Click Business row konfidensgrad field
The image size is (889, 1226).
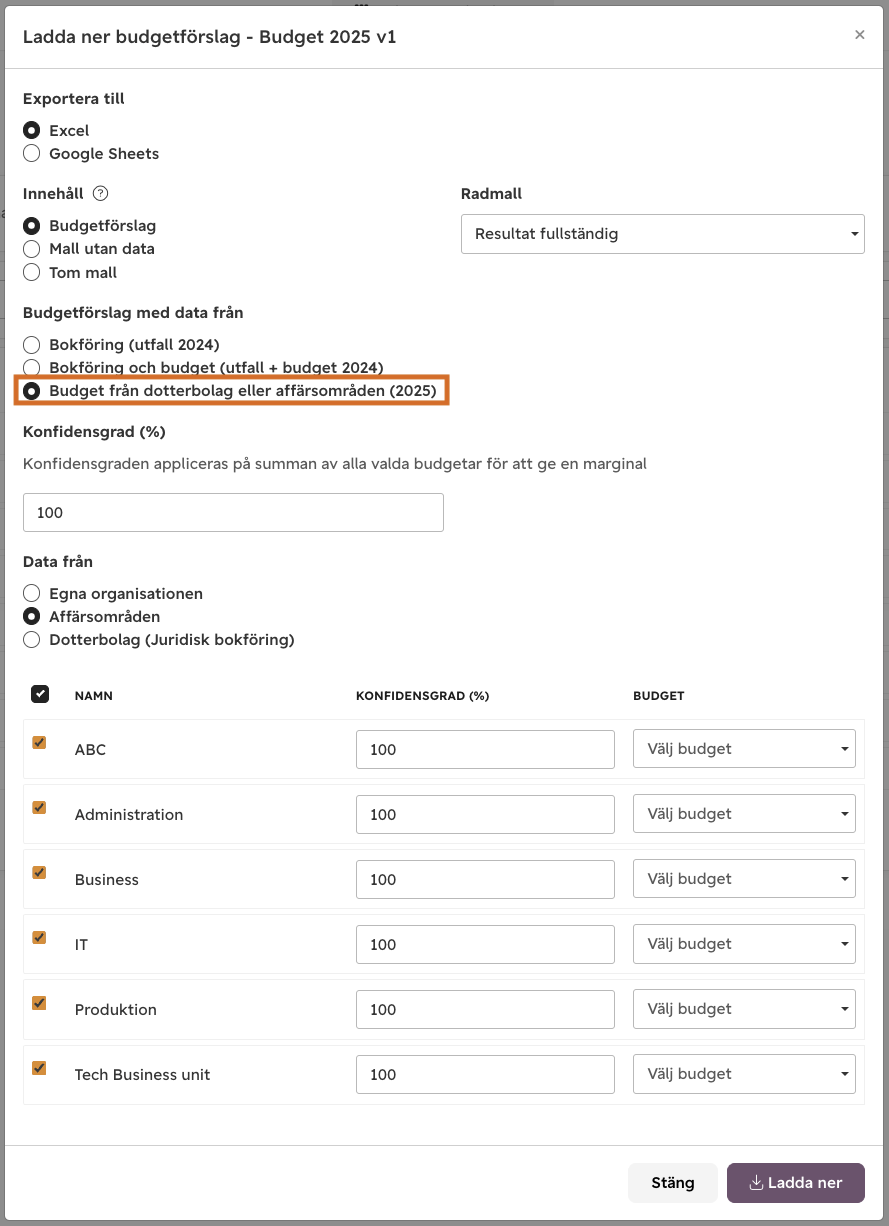(485, 879)
